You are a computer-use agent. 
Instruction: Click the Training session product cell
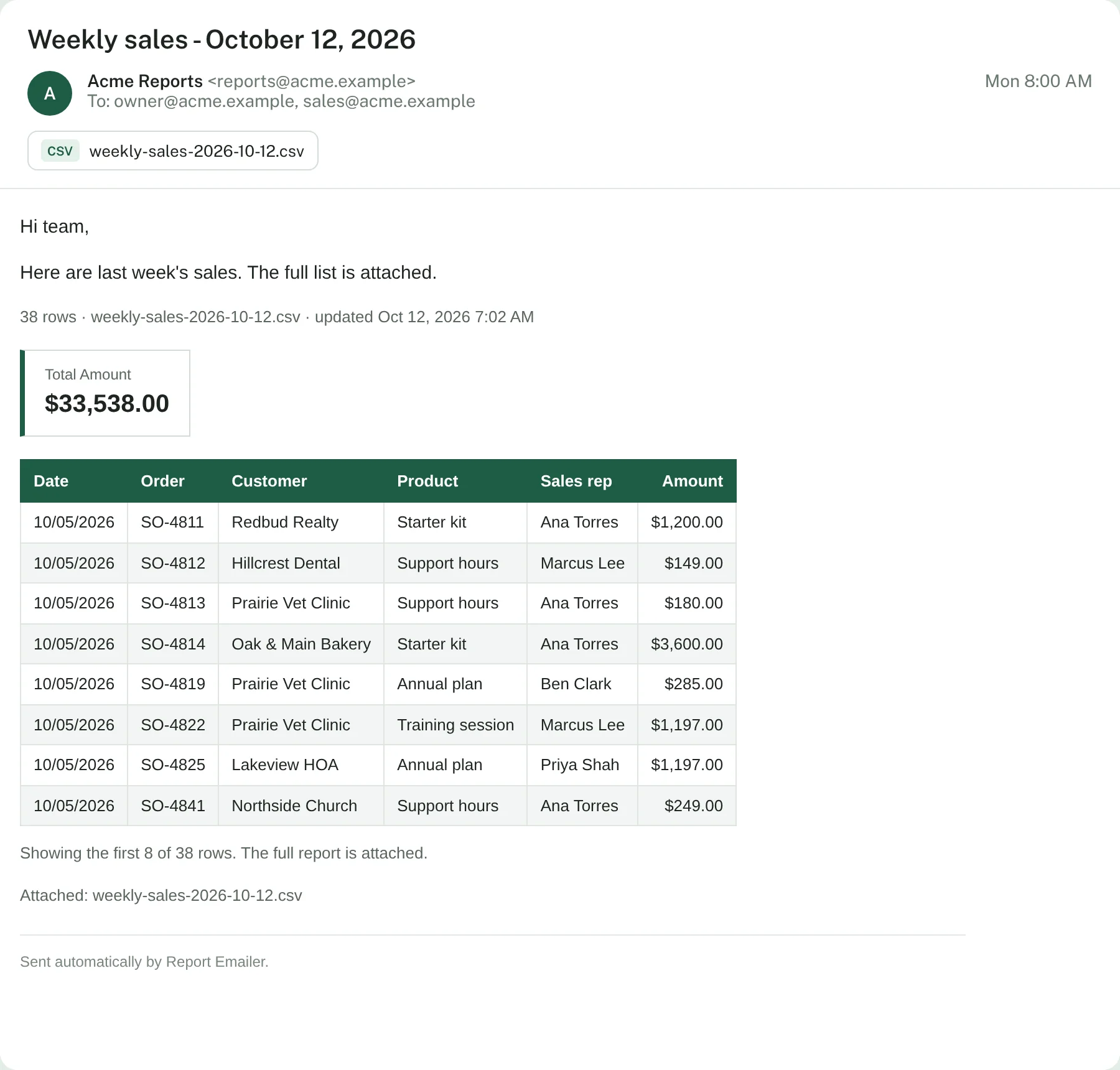455,725
